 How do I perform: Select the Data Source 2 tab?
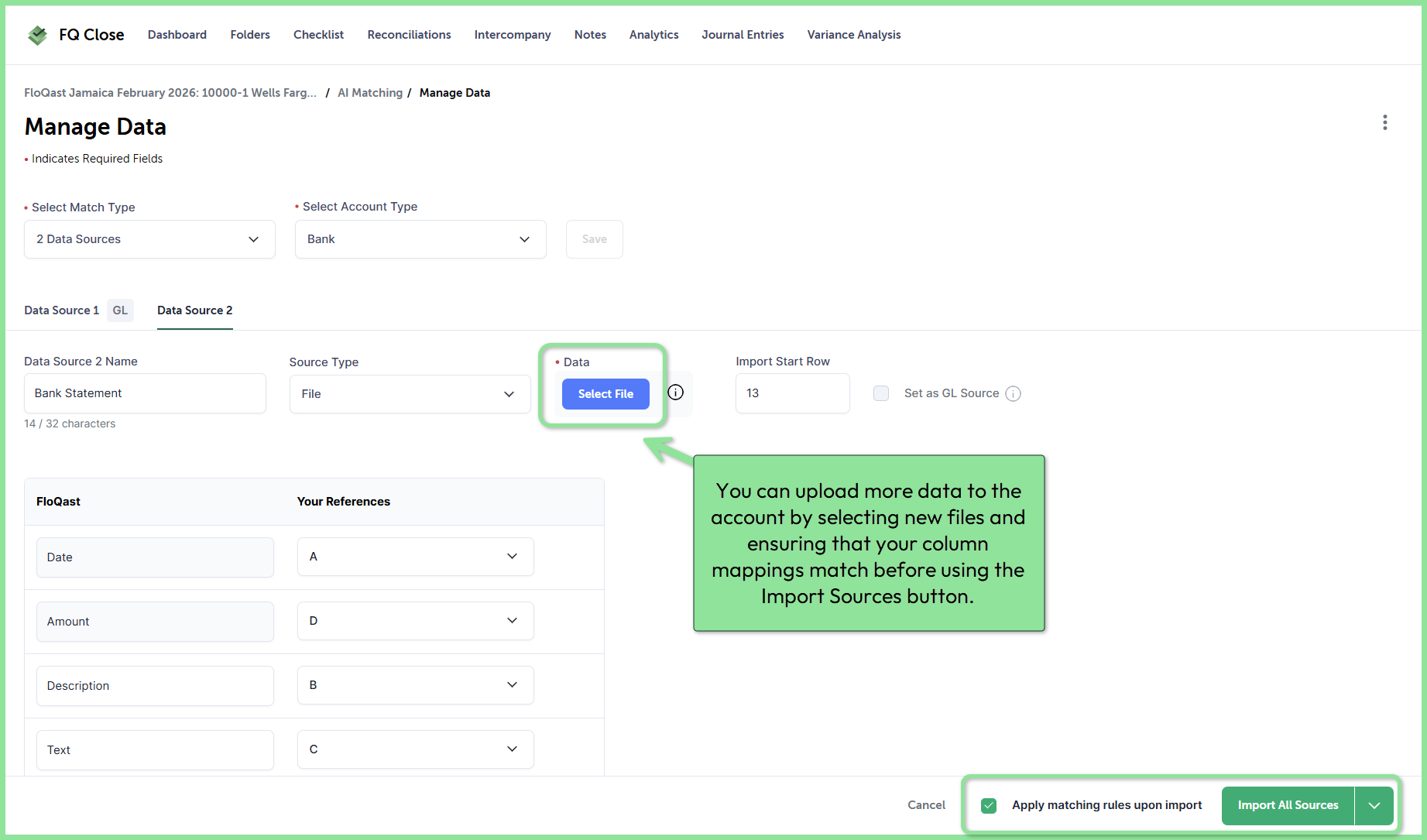pyautogui.click(x=195, y=310)
